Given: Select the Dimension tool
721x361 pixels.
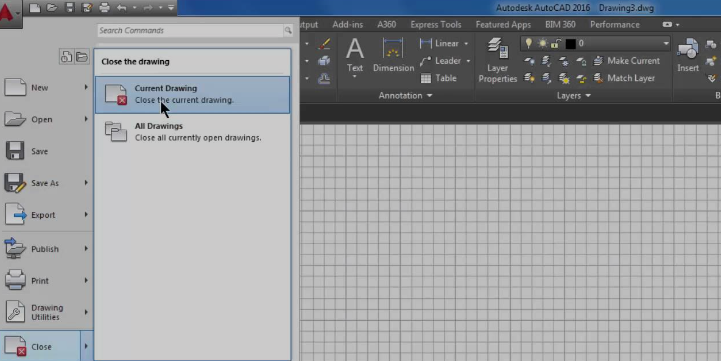Looking at the screenshot, I should pyautogui.click(x=393, y=55).
